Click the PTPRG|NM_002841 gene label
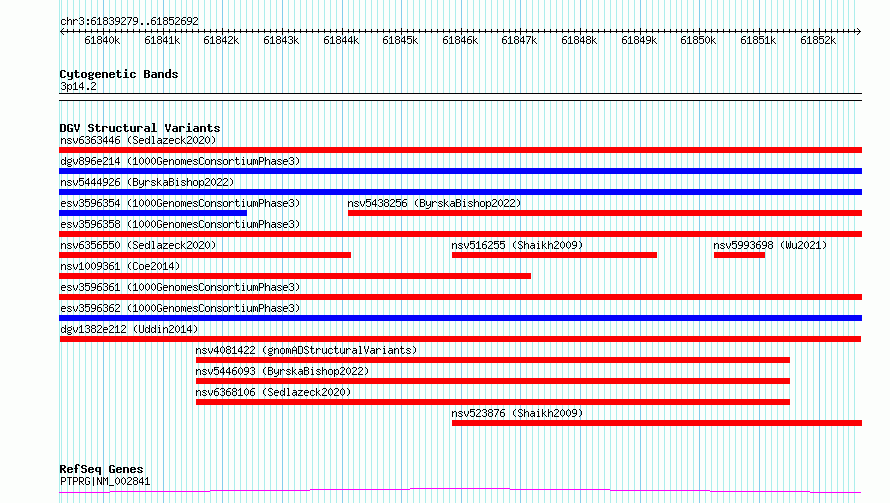 [x=105, y=481]
